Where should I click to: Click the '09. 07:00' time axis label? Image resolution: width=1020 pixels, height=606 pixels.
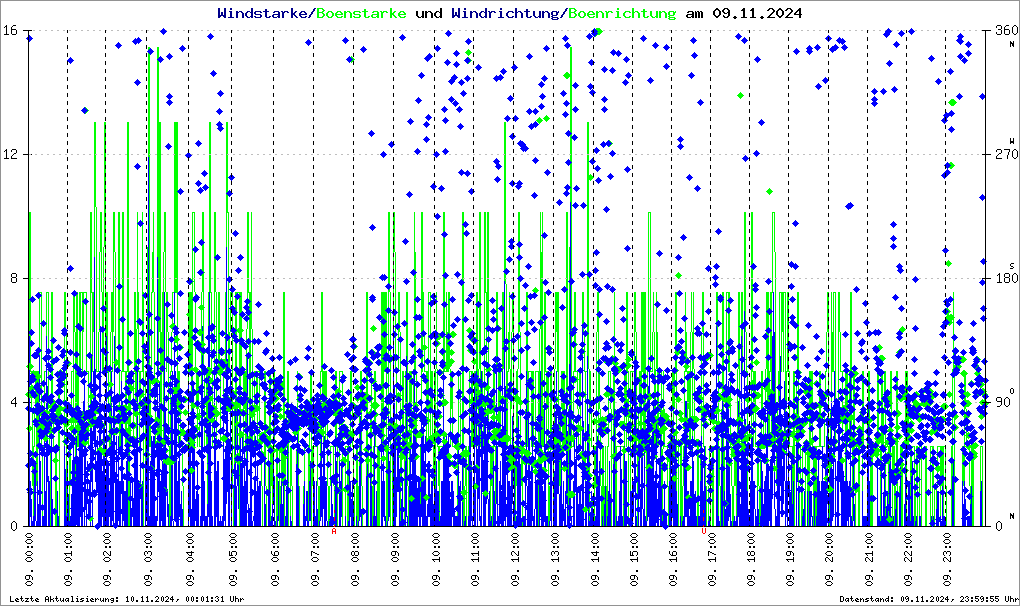pos(315,560)
